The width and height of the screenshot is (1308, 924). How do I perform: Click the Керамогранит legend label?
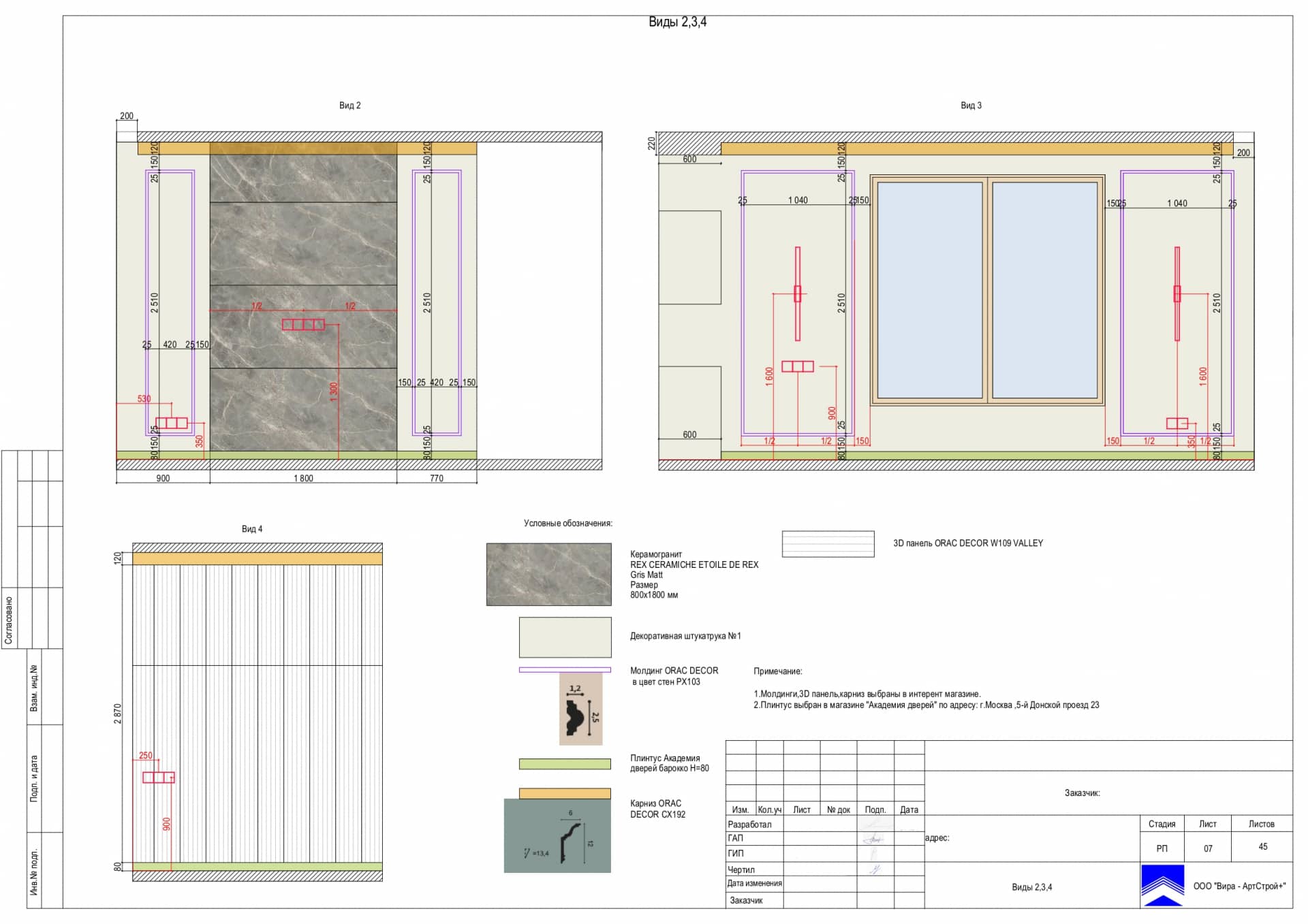[x=656, y=554]
